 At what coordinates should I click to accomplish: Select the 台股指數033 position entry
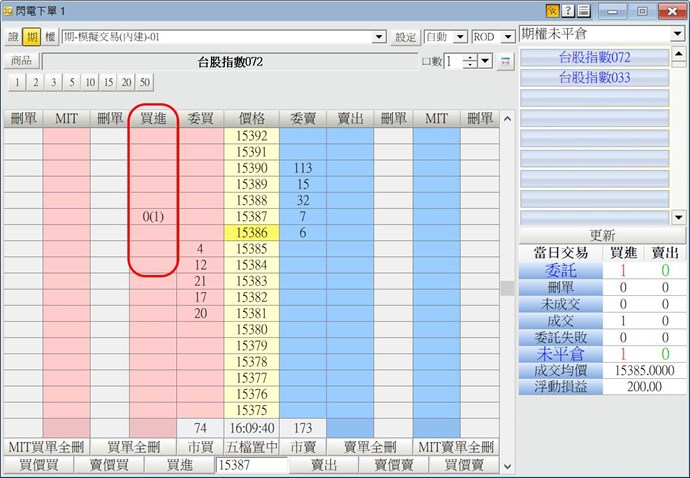click(x=594, y=77)
